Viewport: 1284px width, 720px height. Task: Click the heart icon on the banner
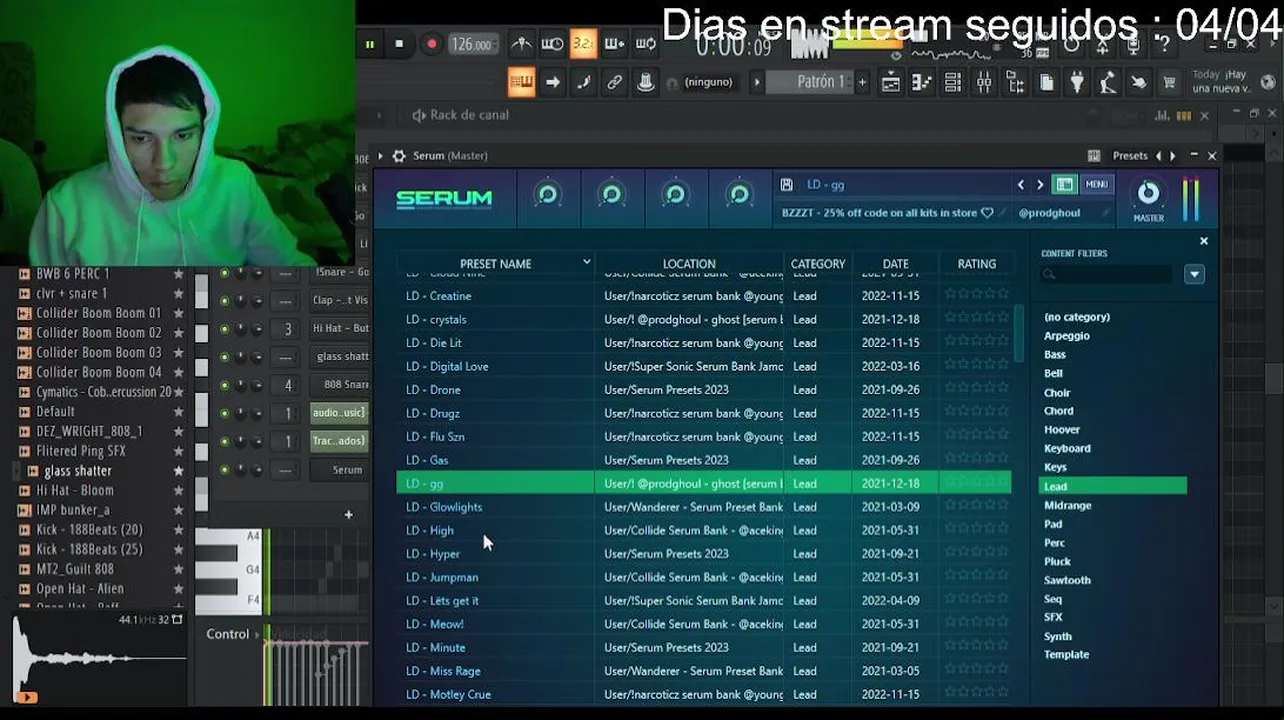tap(987, 213)
